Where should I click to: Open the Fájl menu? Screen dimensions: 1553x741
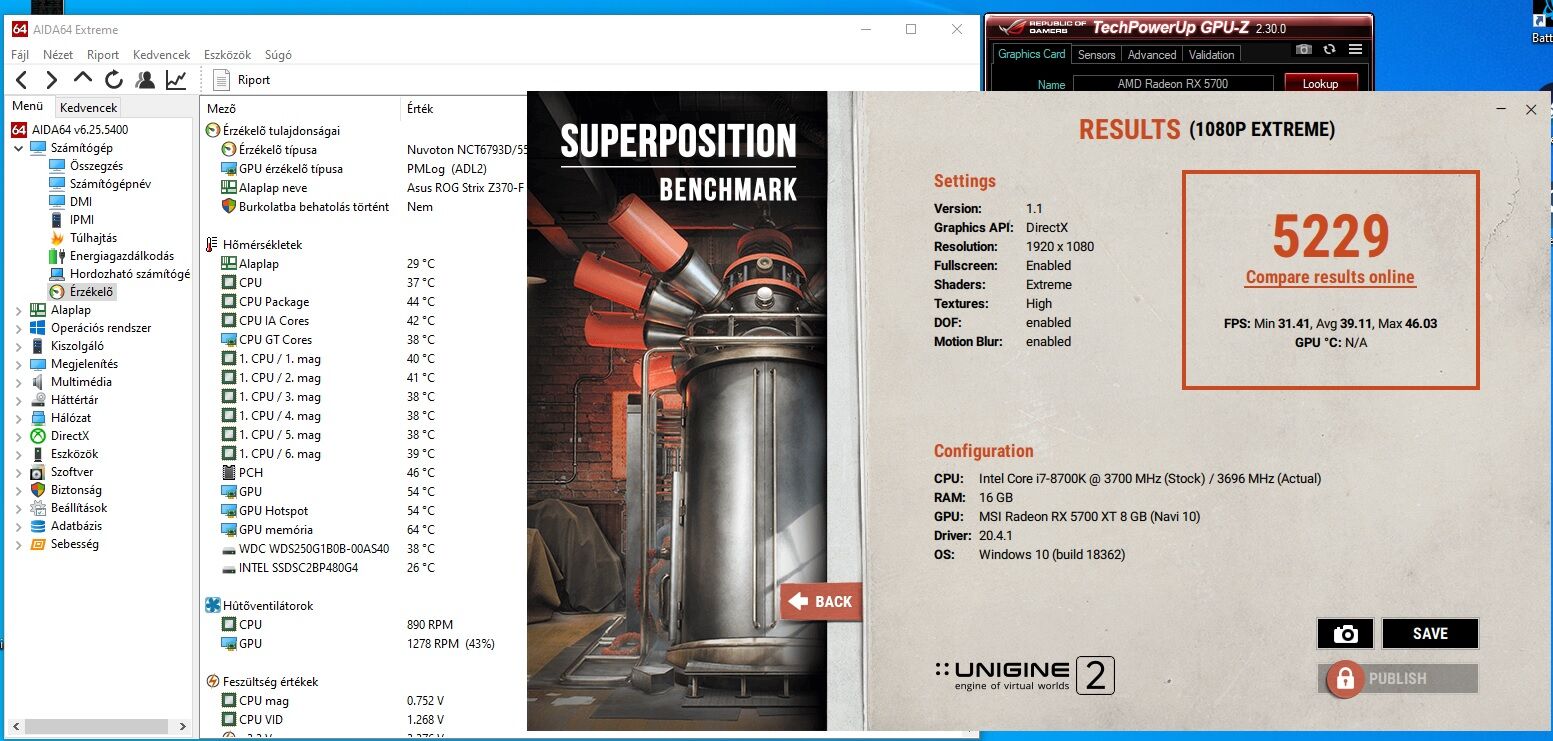click(20, 55)
